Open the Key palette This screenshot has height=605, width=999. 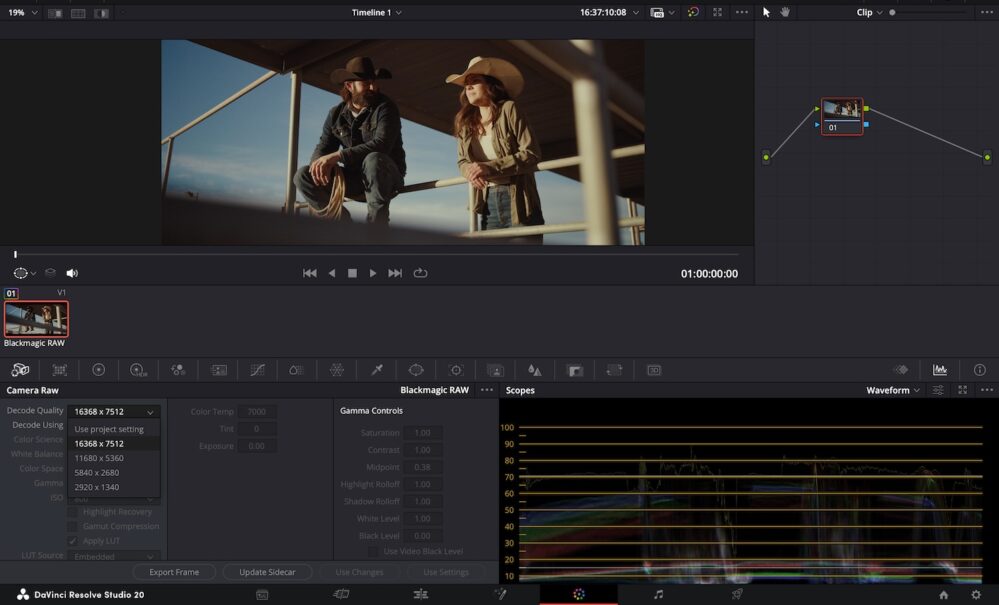click(575, 370)
